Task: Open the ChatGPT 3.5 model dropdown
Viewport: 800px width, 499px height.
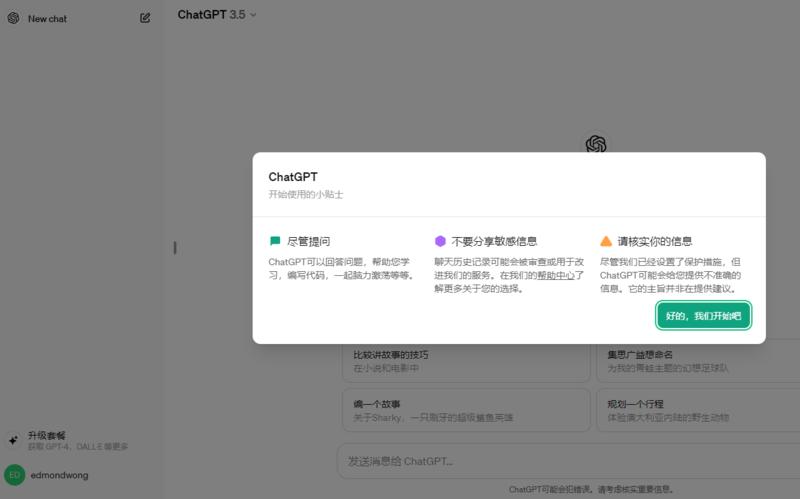Action: (217, 15)
